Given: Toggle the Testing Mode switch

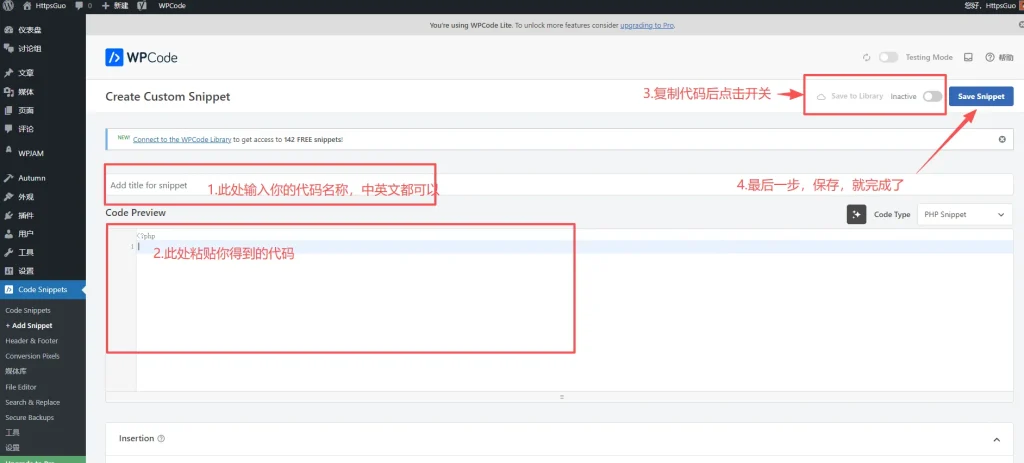Looking at the screenshot, I should click(888, 58).
